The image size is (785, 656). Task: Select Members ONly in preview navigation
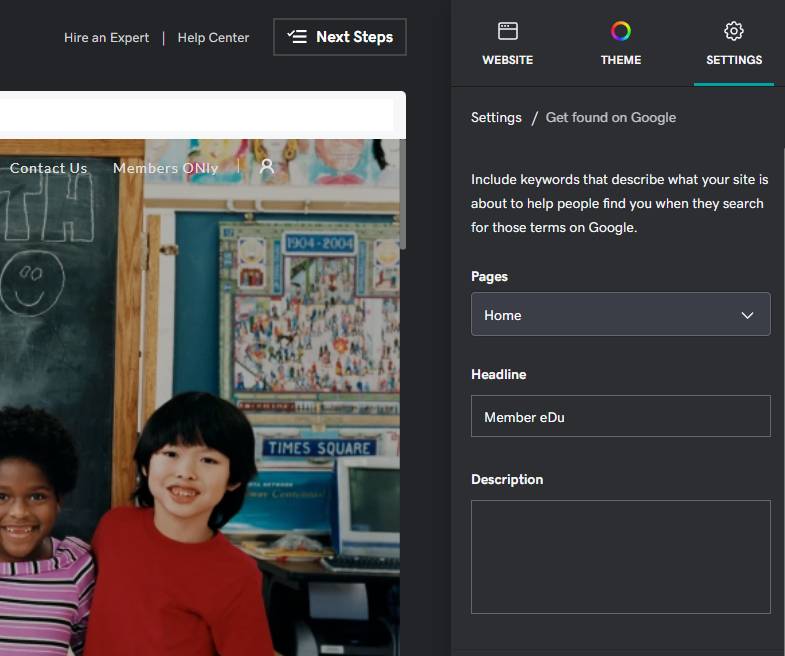point(166,168)
